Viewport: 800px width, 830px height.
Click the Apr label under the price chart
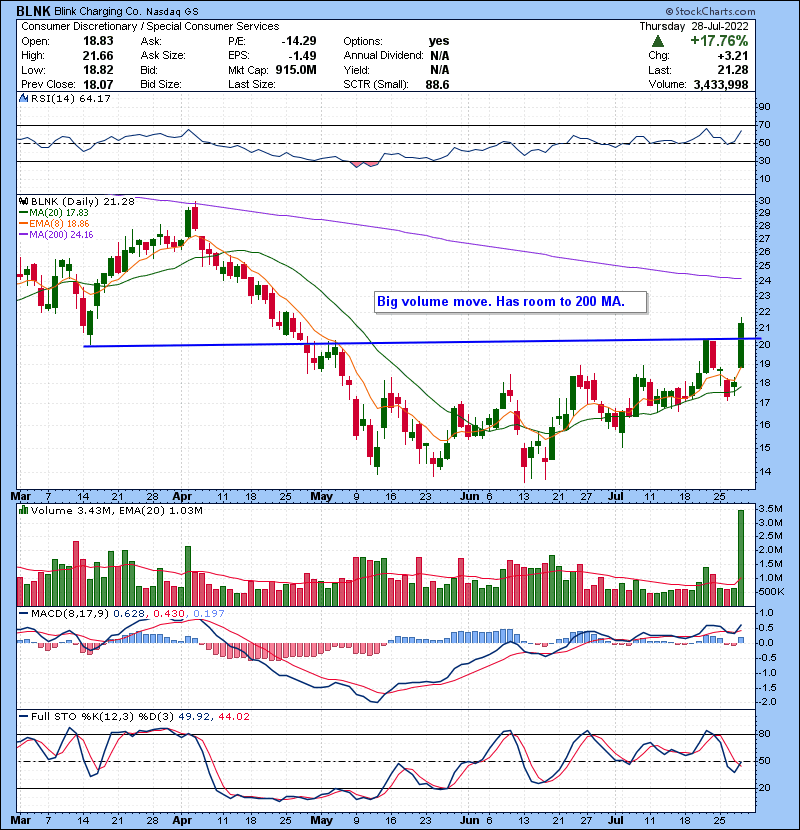182,497
